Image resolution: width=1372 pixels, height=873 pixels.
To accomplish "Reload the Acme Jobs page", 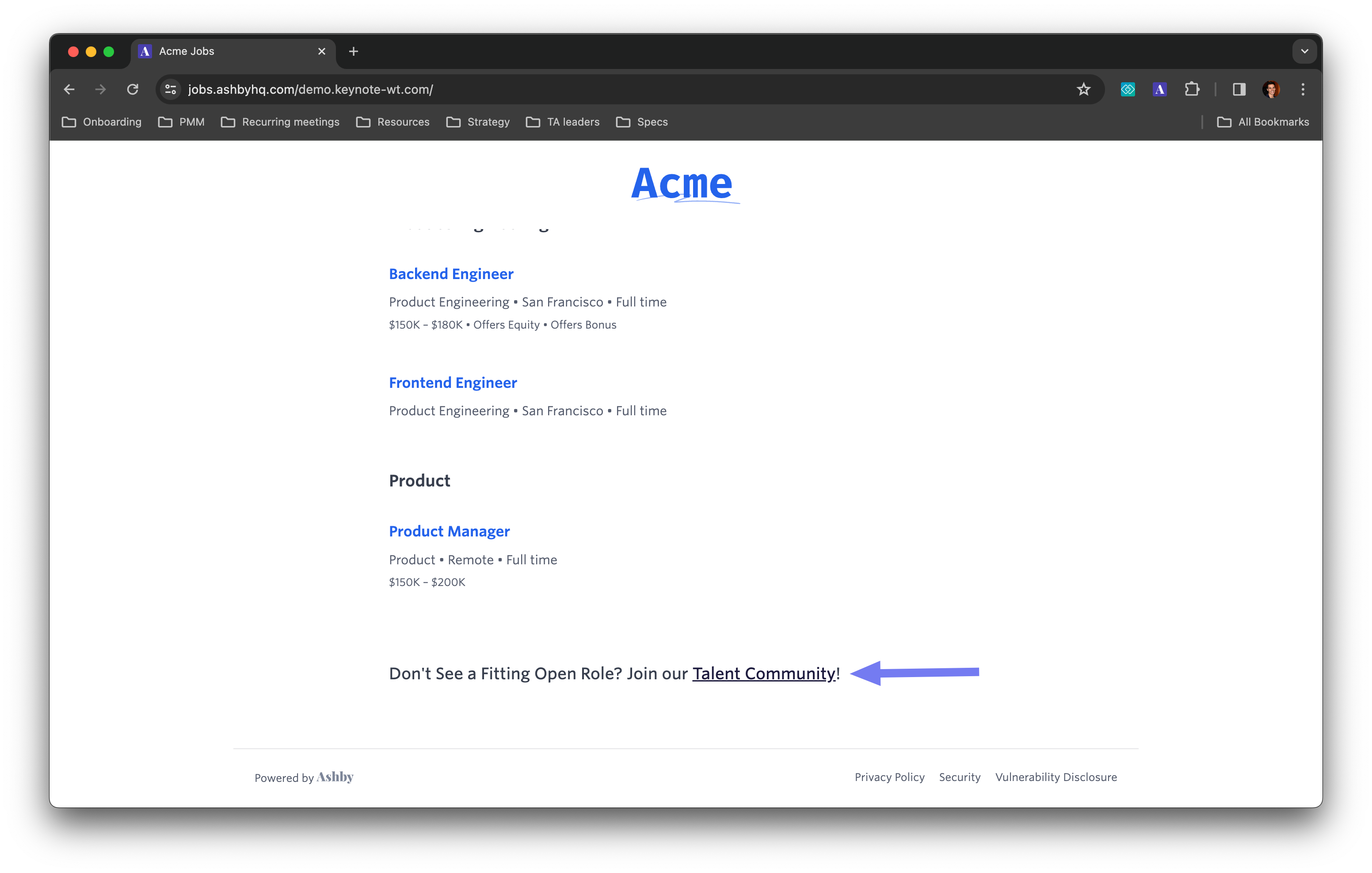I will [x=133, y=89].
